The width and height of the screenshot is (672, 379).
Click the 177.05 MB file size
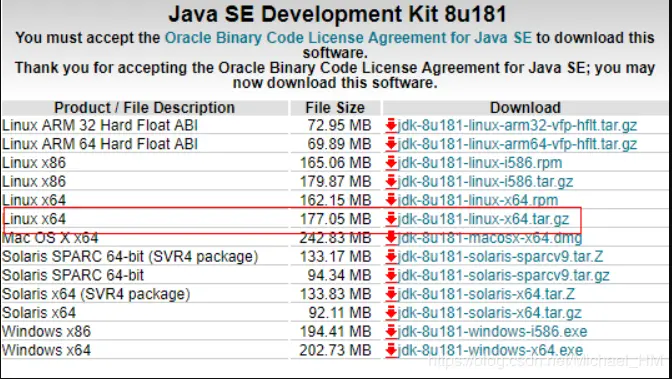click(x=336, y=219)
